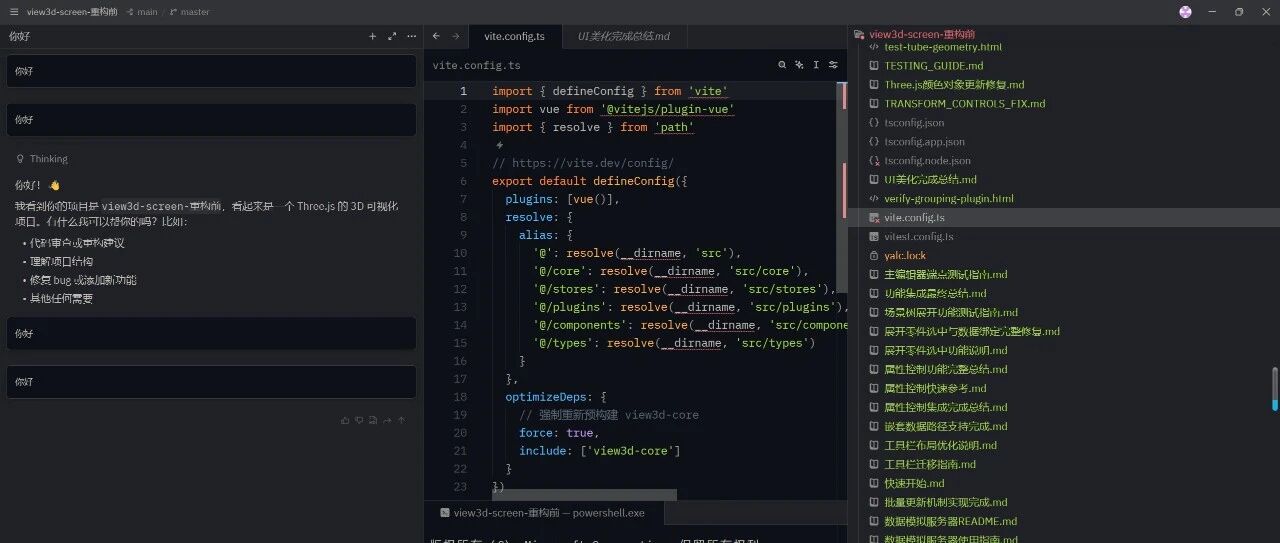
Task: Open vitest.config.ts in file tree
Action: [x=919, y=237]
